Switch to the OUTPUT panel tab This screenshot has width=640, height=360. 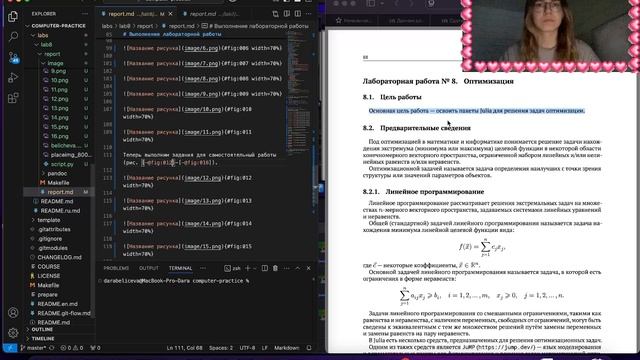149,268
